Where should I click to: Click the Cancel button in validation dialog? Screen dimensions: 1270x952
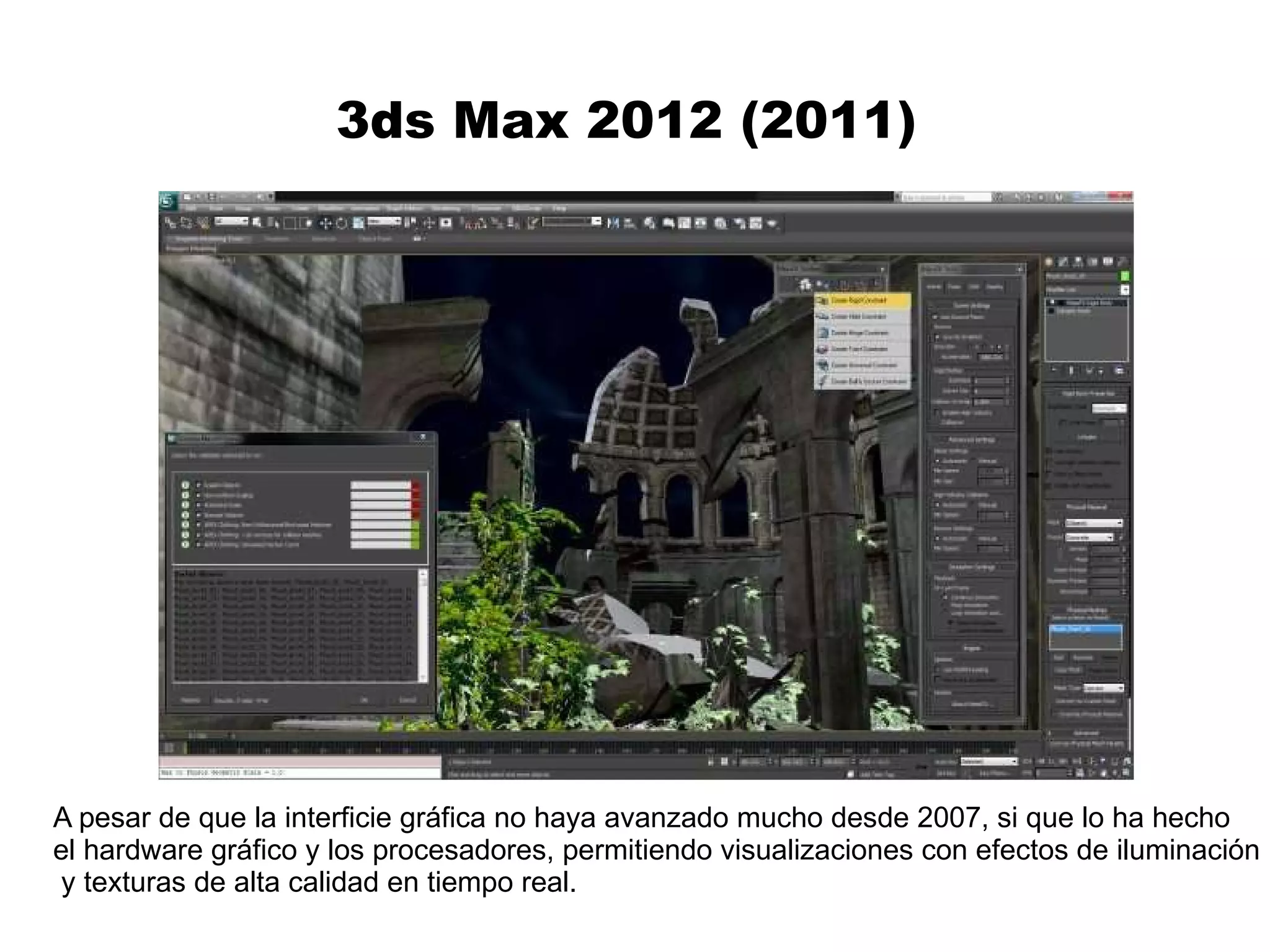click(407, 700)
